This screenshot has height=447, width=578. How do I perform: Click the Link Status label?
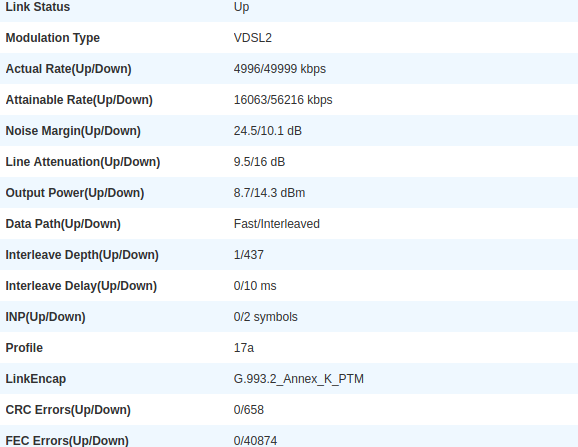point(38,7)
